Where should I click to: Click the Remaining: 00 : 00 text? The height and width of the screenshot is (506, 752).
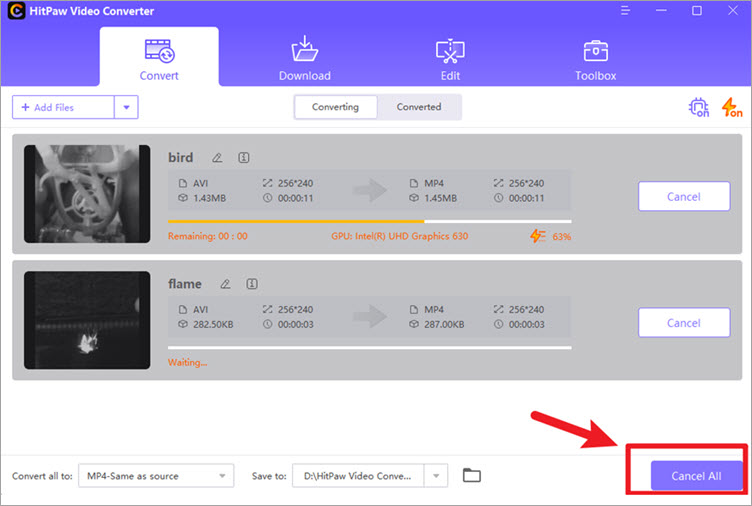208,236
